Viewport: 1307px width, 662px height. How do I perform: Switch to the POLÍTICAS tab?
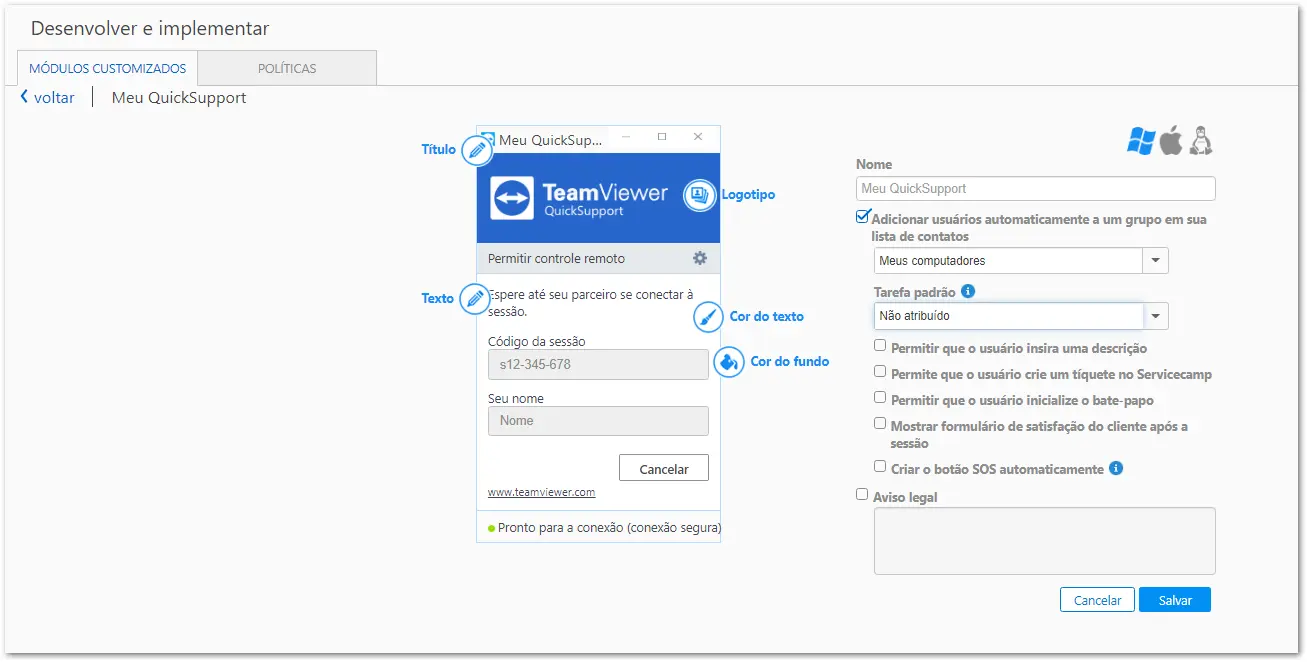point(287,69)
